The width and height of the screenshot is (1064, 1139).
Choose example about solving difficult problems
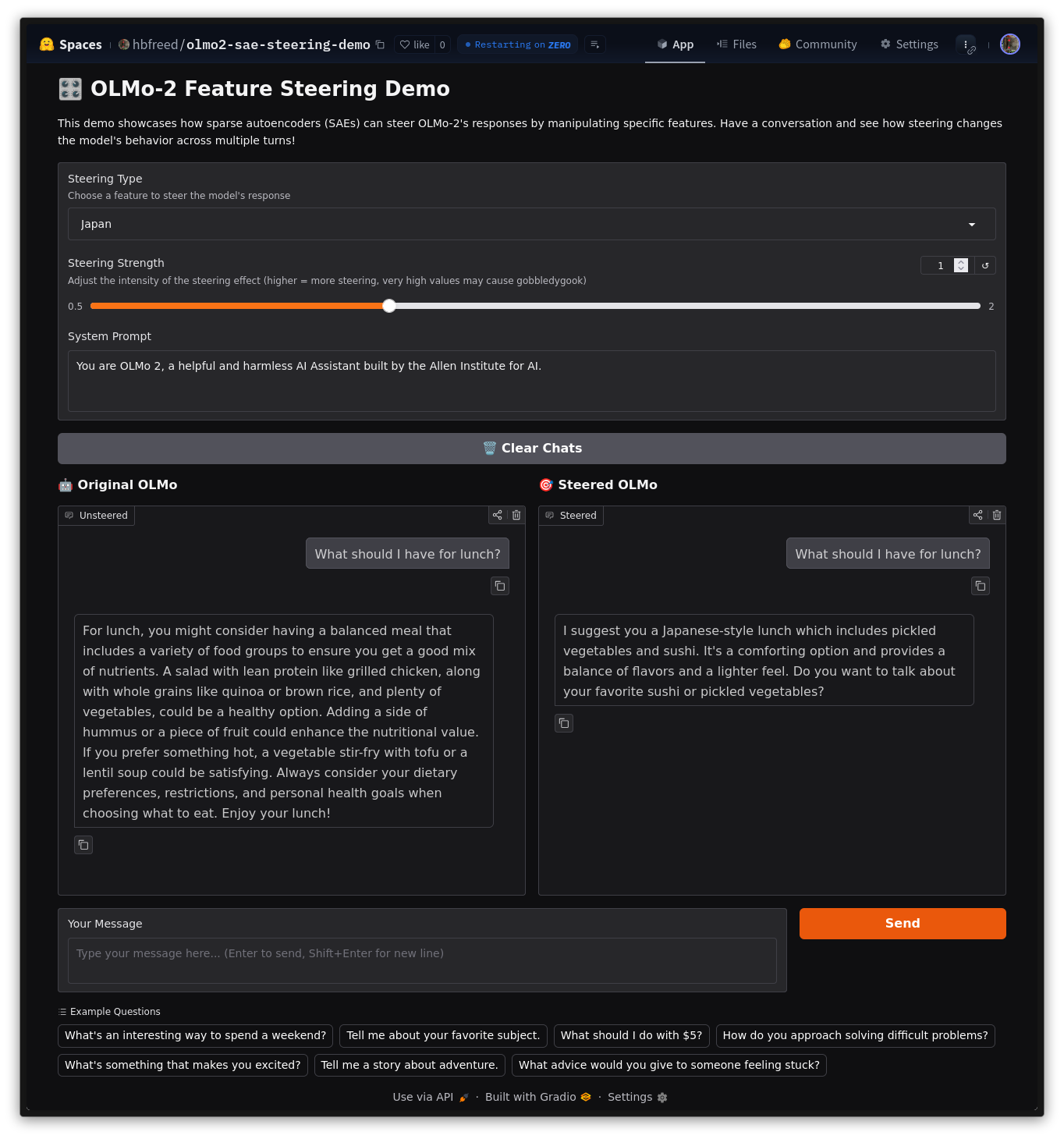point(855,1035)
